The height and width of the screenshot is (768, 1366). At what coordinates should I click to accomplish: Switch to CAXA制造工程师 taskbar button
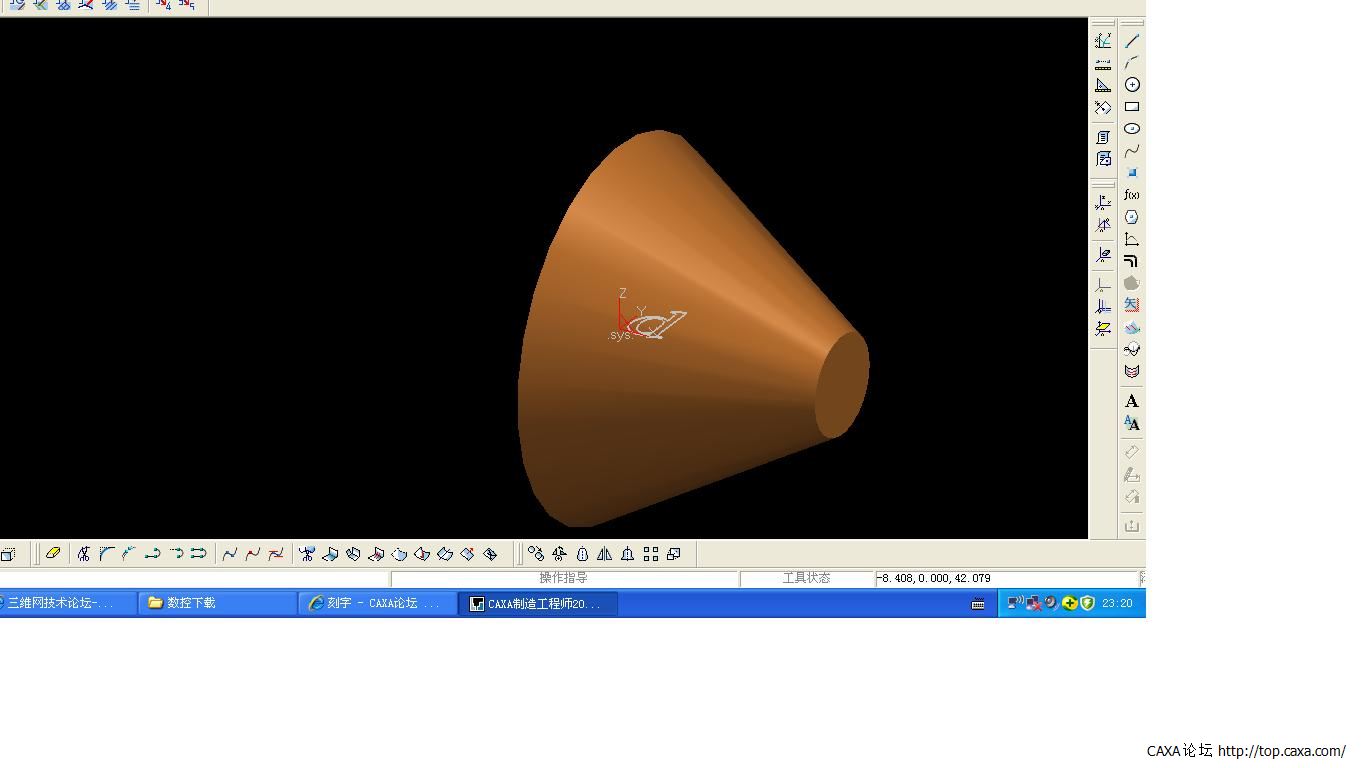point(538,603)
